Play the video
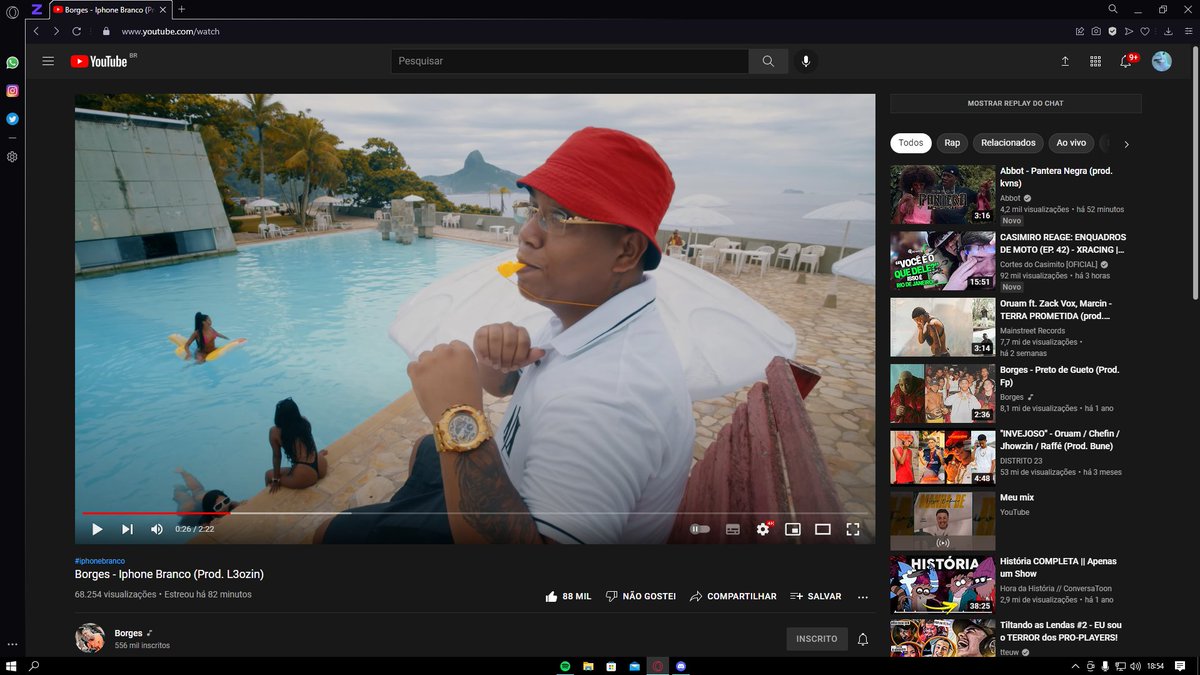Screen dimensions: 1200x675 97,529
